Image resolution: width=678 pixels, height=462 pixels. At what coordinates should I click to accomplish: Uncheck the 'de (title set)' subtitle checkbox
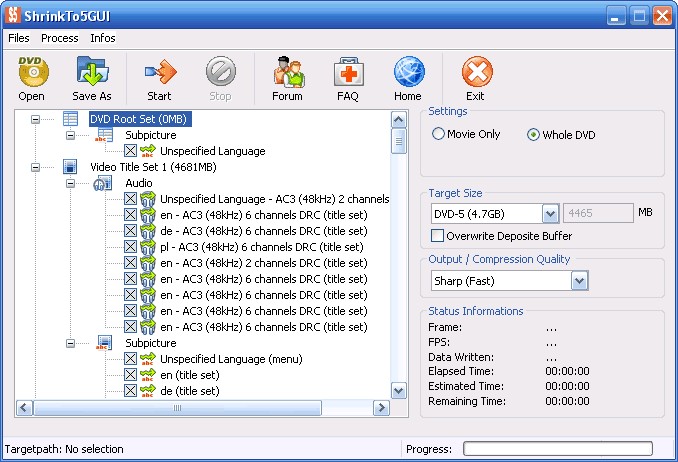tap(130, 391)
